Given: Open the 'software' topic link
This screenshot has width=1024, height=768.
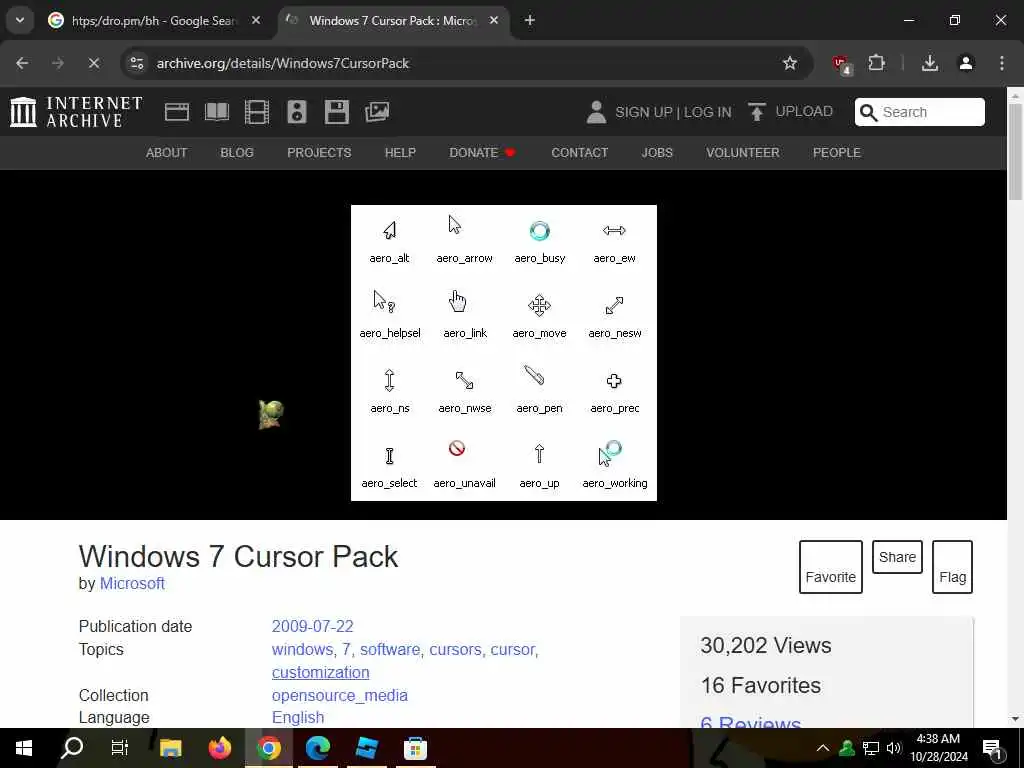Looking at the screenshot, I should (x=391, y=649).
